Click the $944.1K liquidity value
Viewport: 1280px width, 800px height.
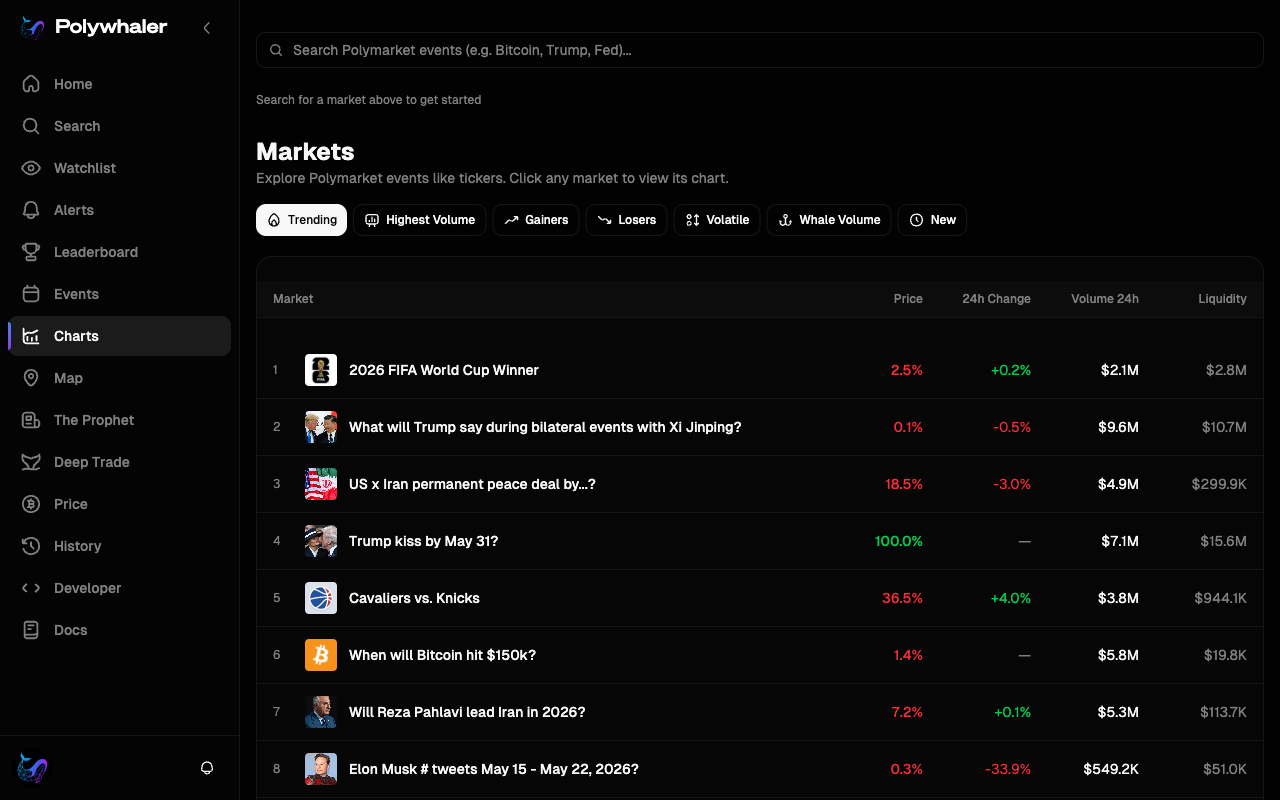1220,598
